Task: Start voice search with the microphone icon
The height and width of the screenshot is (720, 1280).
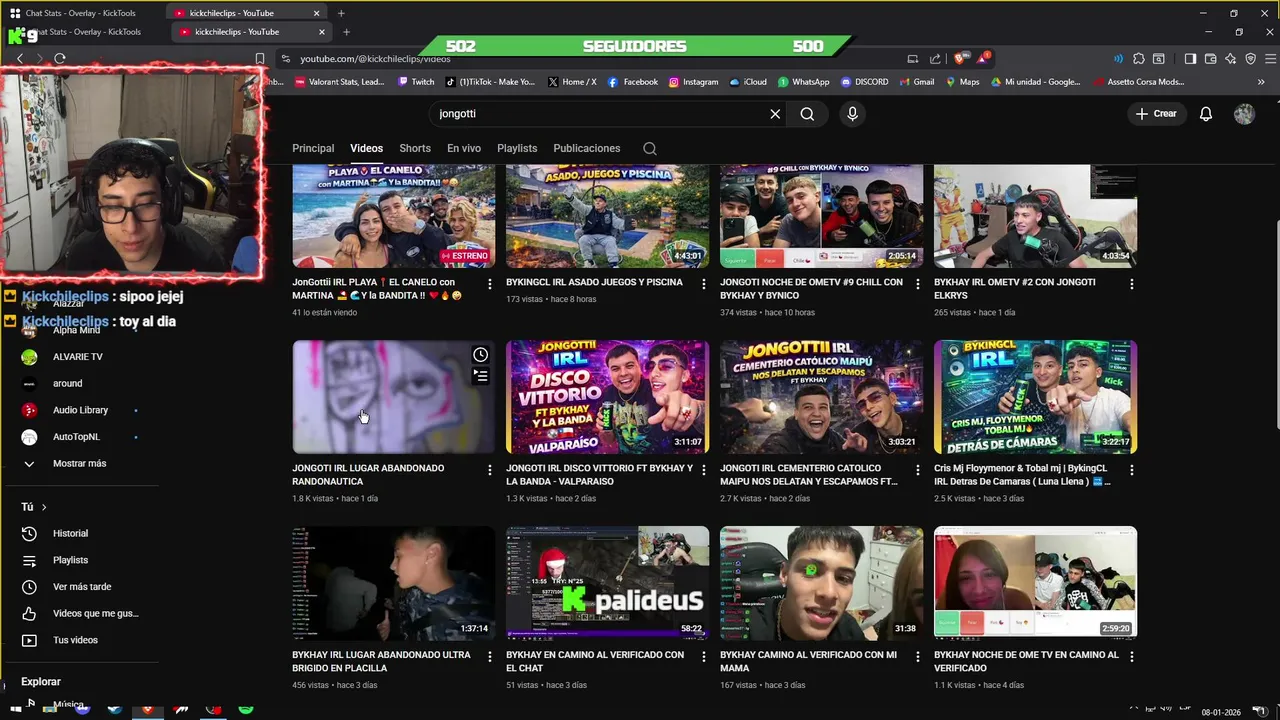Action: [852, 114]
